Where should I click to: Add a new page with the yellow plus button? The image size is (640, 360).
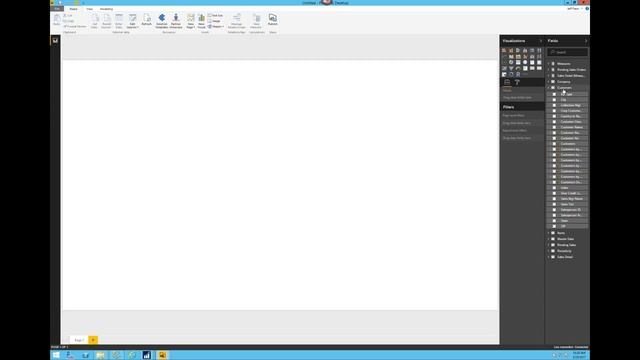93,340
